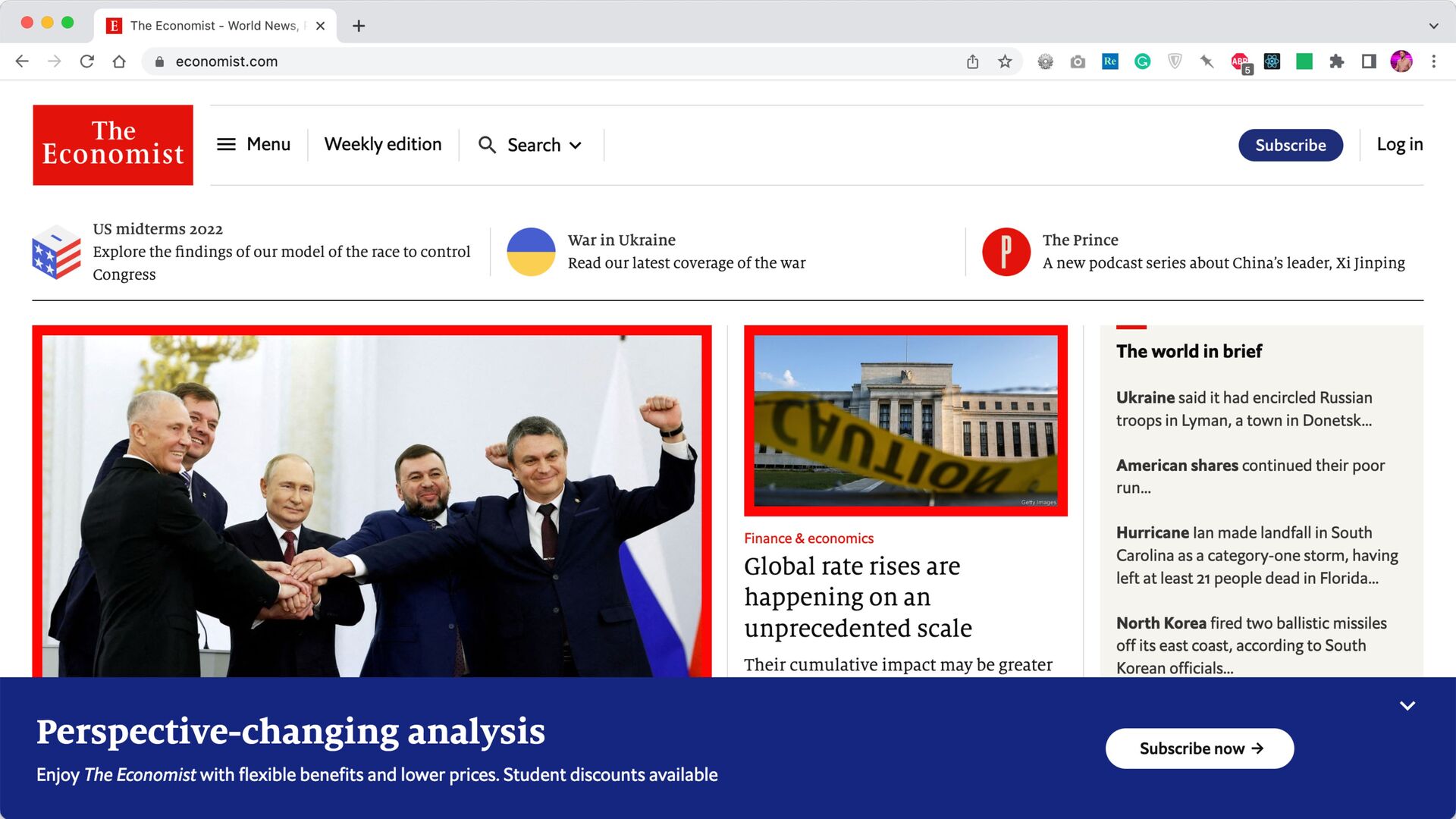The width and height of the screenshot is (1456, 819).
Task: Click the Ukraine flag circle icon
Action: coord(531,252)
